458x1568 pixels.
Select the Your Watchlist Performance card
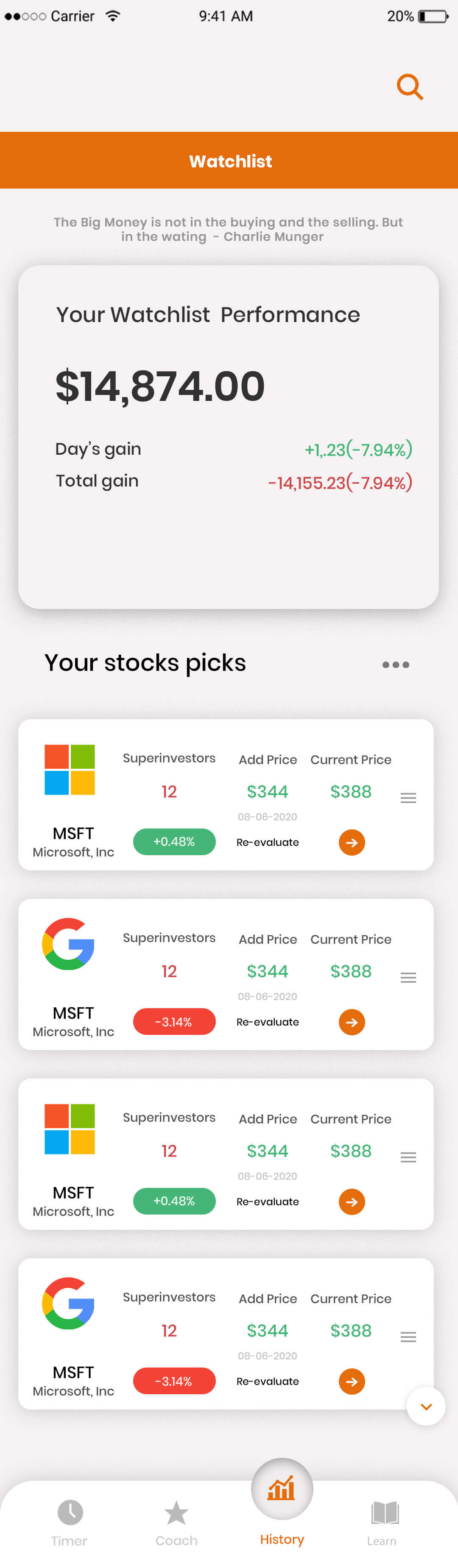[x=229, y=435]
